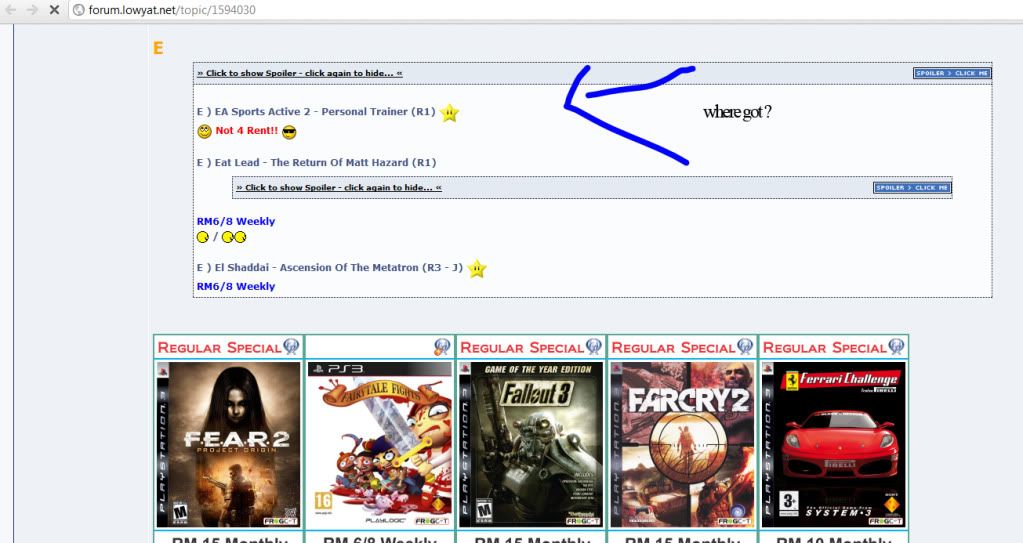Click the smiley before Not 4 Rent text
Viewport: 1023px width, 543px height.
point(204,132)
